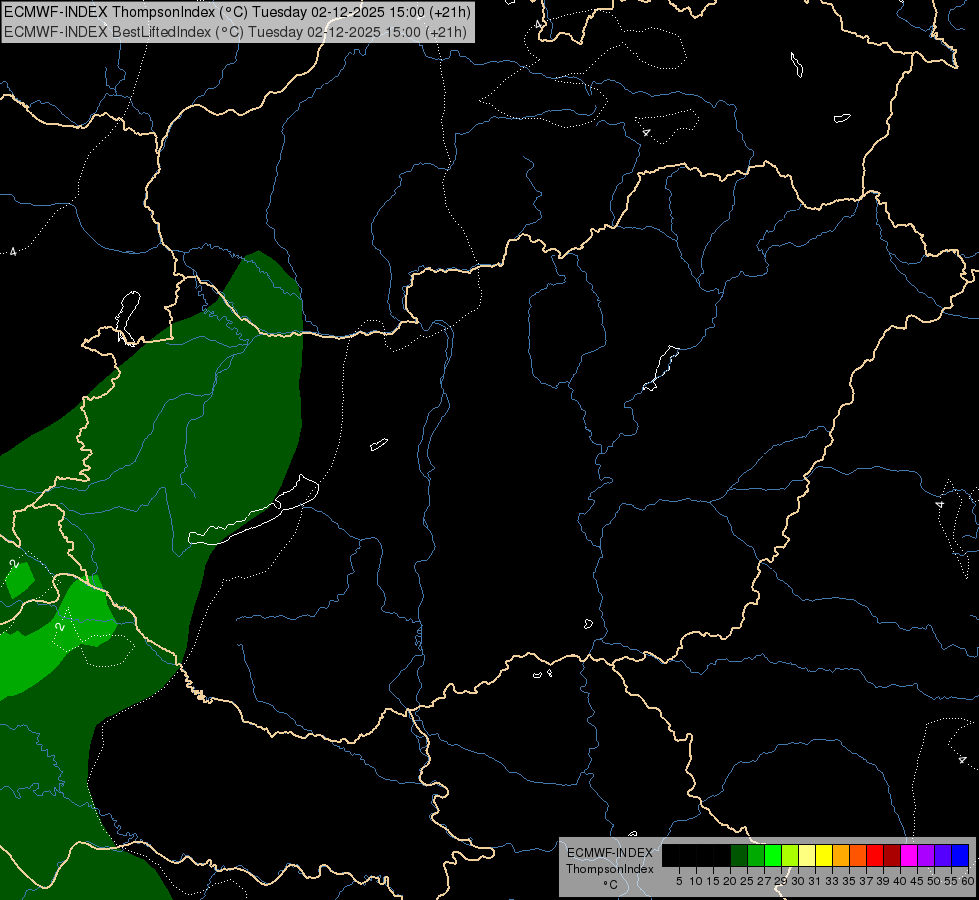
Task: Click the ThompsonIndex label in the legend
Action: (610, 869)
